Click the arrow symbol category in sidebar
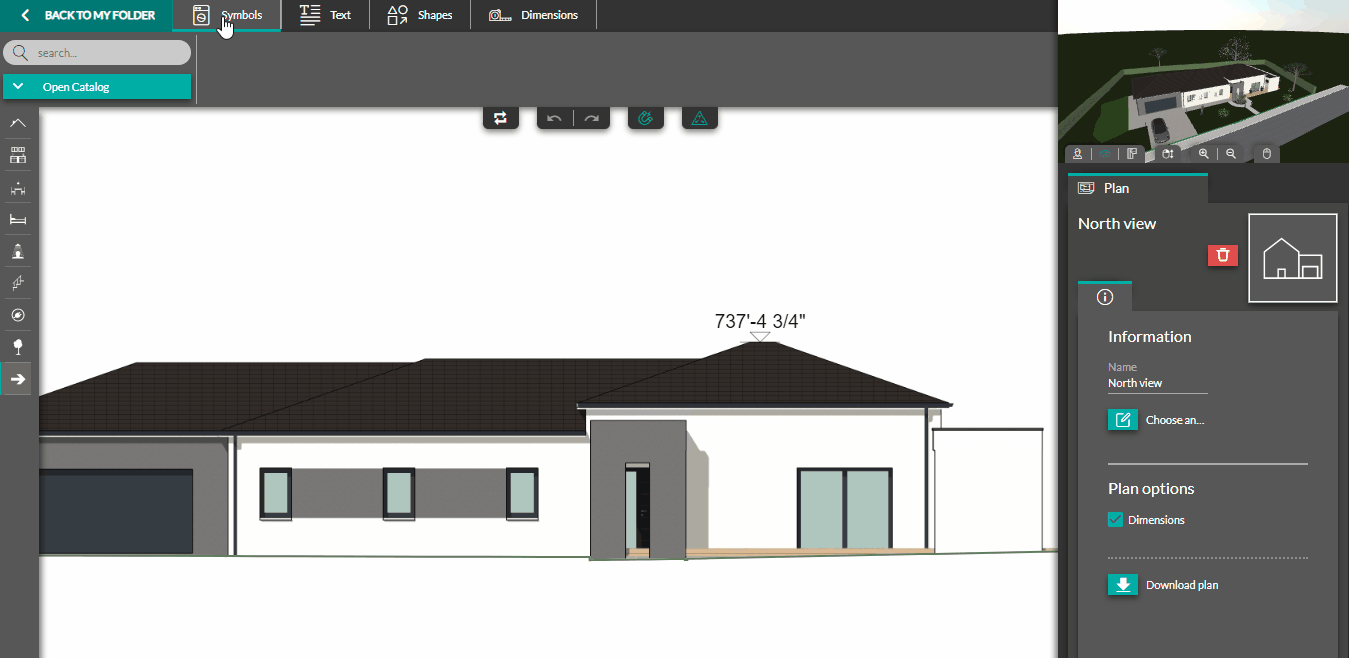This screenshot has width=1349, height=658. tap(17, 379)
